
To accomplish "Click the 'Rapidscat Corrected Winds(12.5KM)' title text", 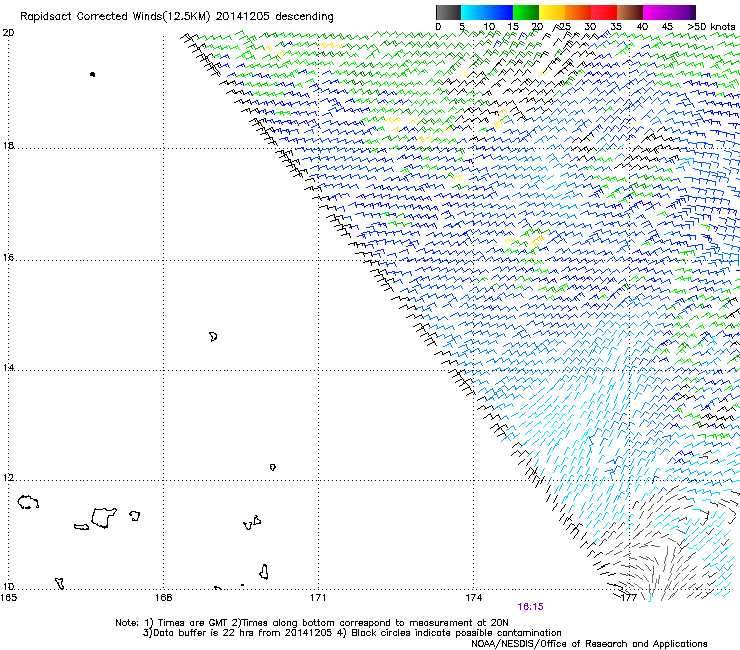I will coord(115,17).
